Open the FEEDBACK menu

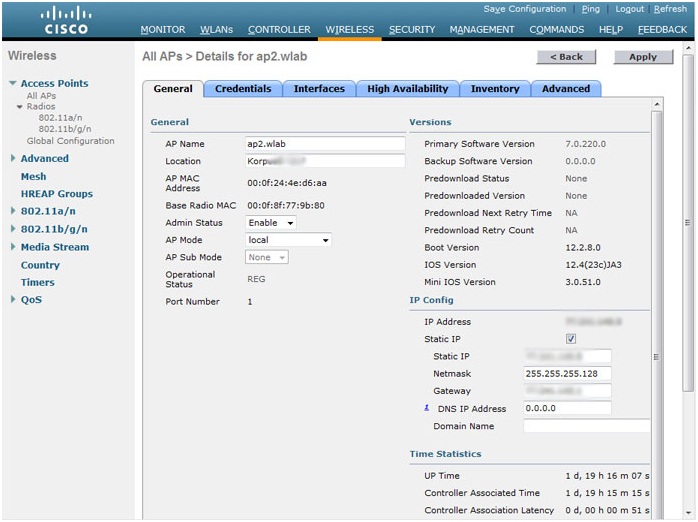(x=662, y=30)
